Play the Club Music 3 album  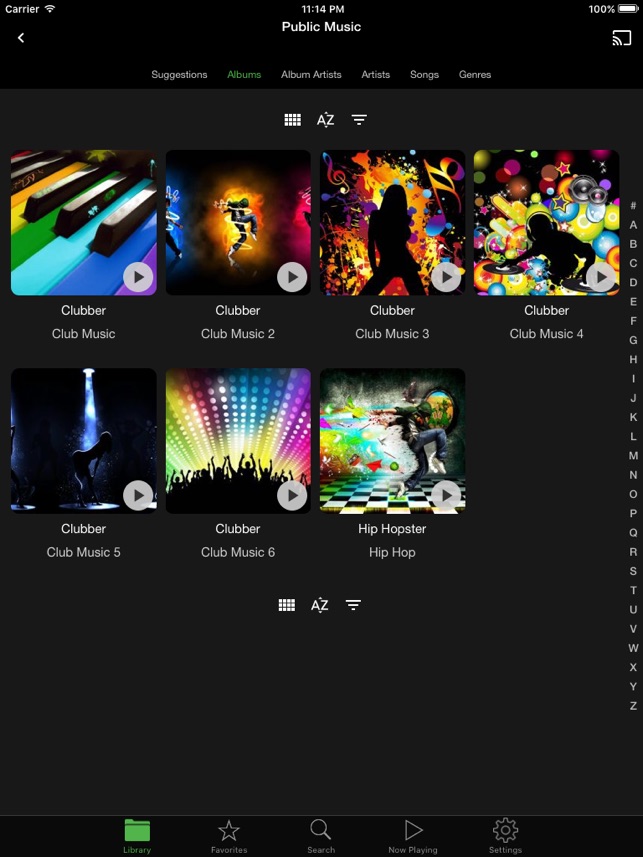[x=446, y=277]
